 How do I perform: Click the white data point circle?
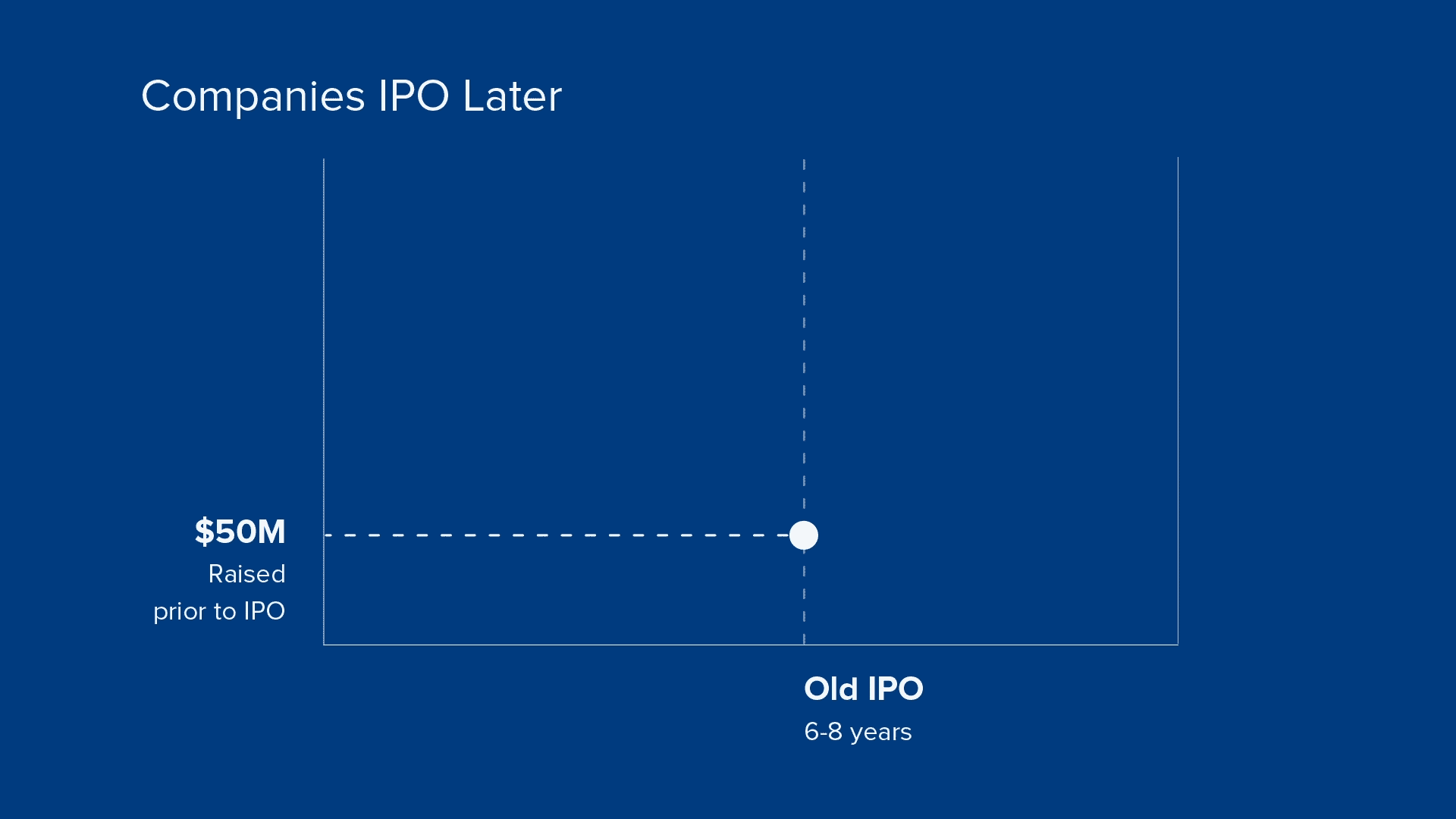(804, 535)
